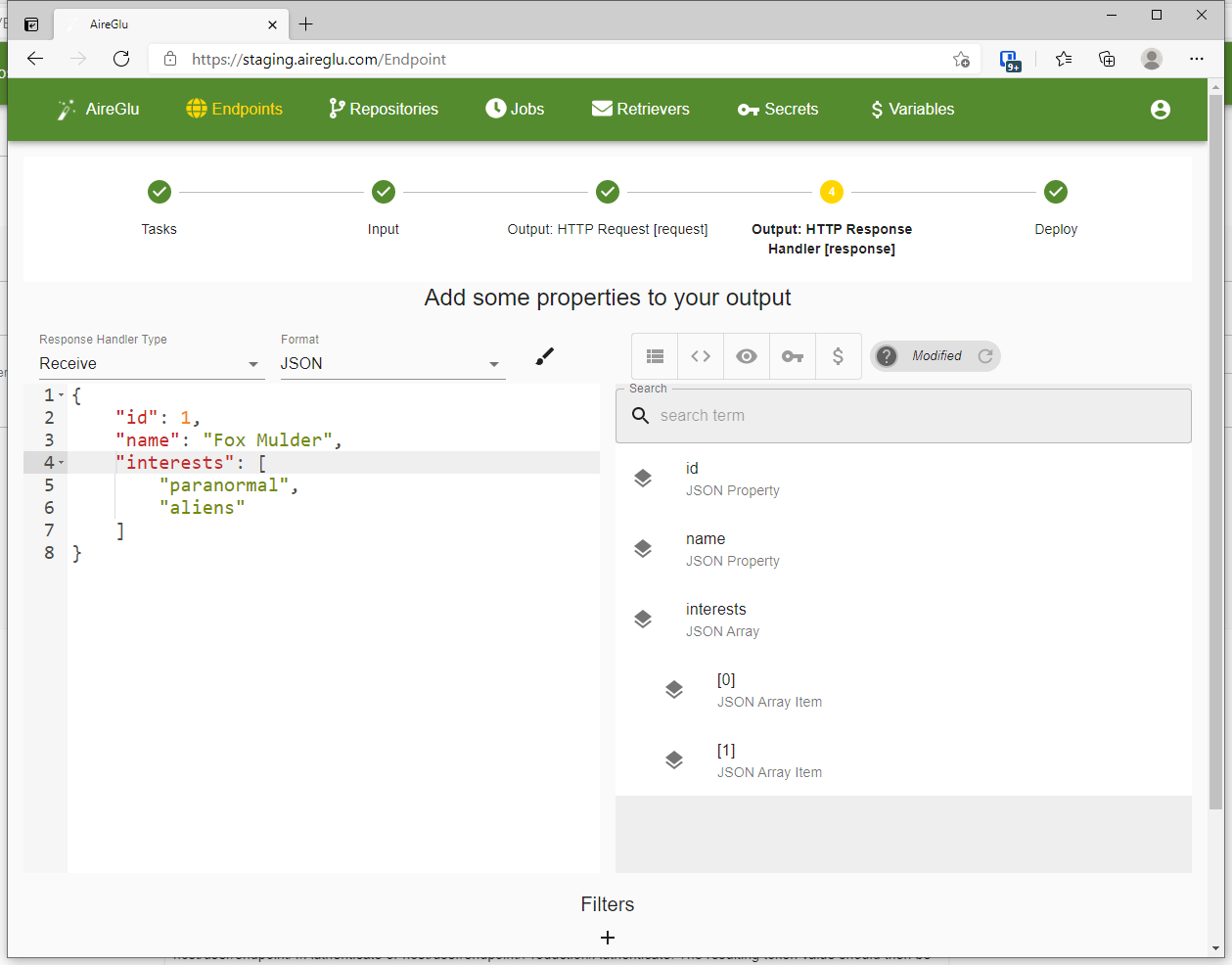Viewport: 1232px width, 965px height.
Task: Add a filter with plus button
Action: (608, 938)
